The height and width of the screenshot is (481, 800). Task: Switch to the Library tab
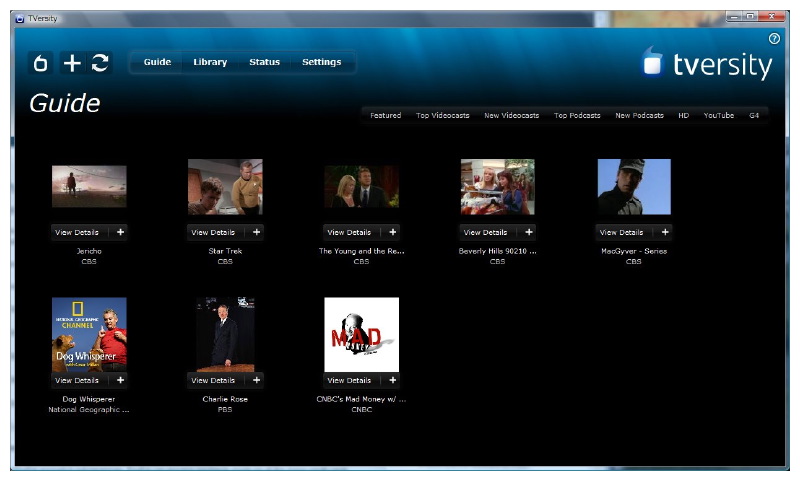pos(210,62)
